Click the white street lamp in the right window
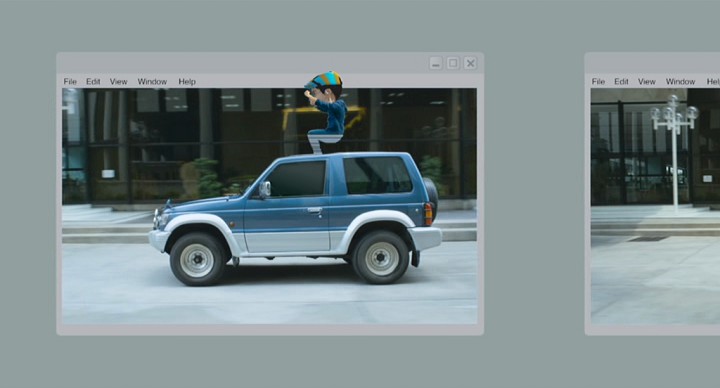The image size is (720, 388). point(674,152)
